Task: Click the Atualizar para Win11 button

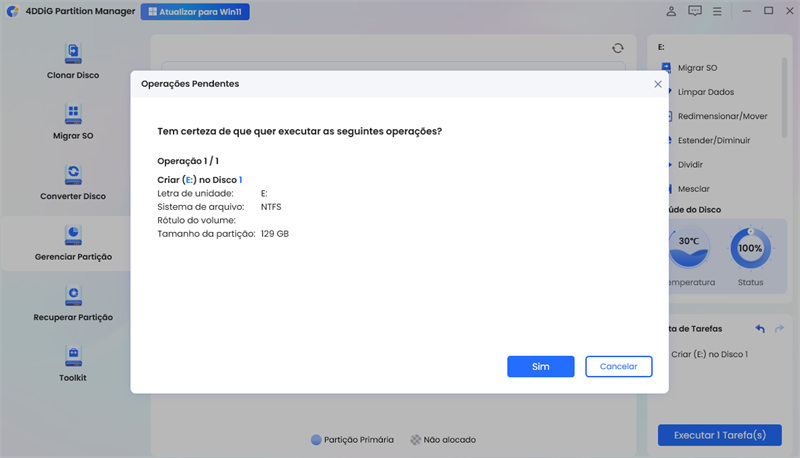Action: click(x=195, y=12)
